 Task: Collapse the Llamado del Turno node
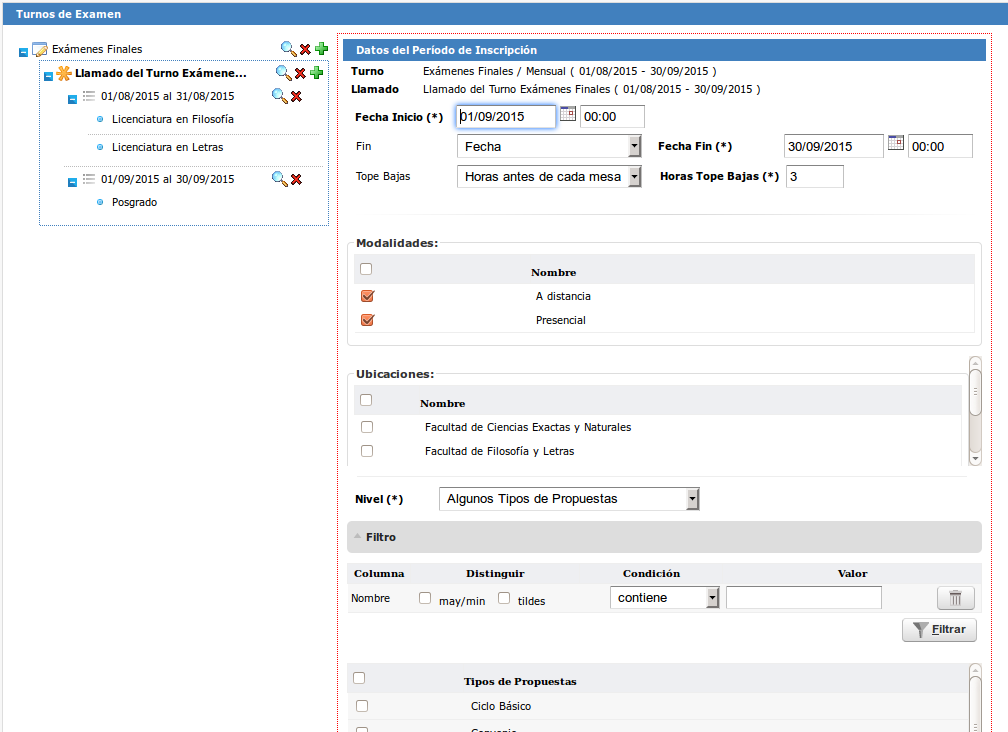coord(48,76)
